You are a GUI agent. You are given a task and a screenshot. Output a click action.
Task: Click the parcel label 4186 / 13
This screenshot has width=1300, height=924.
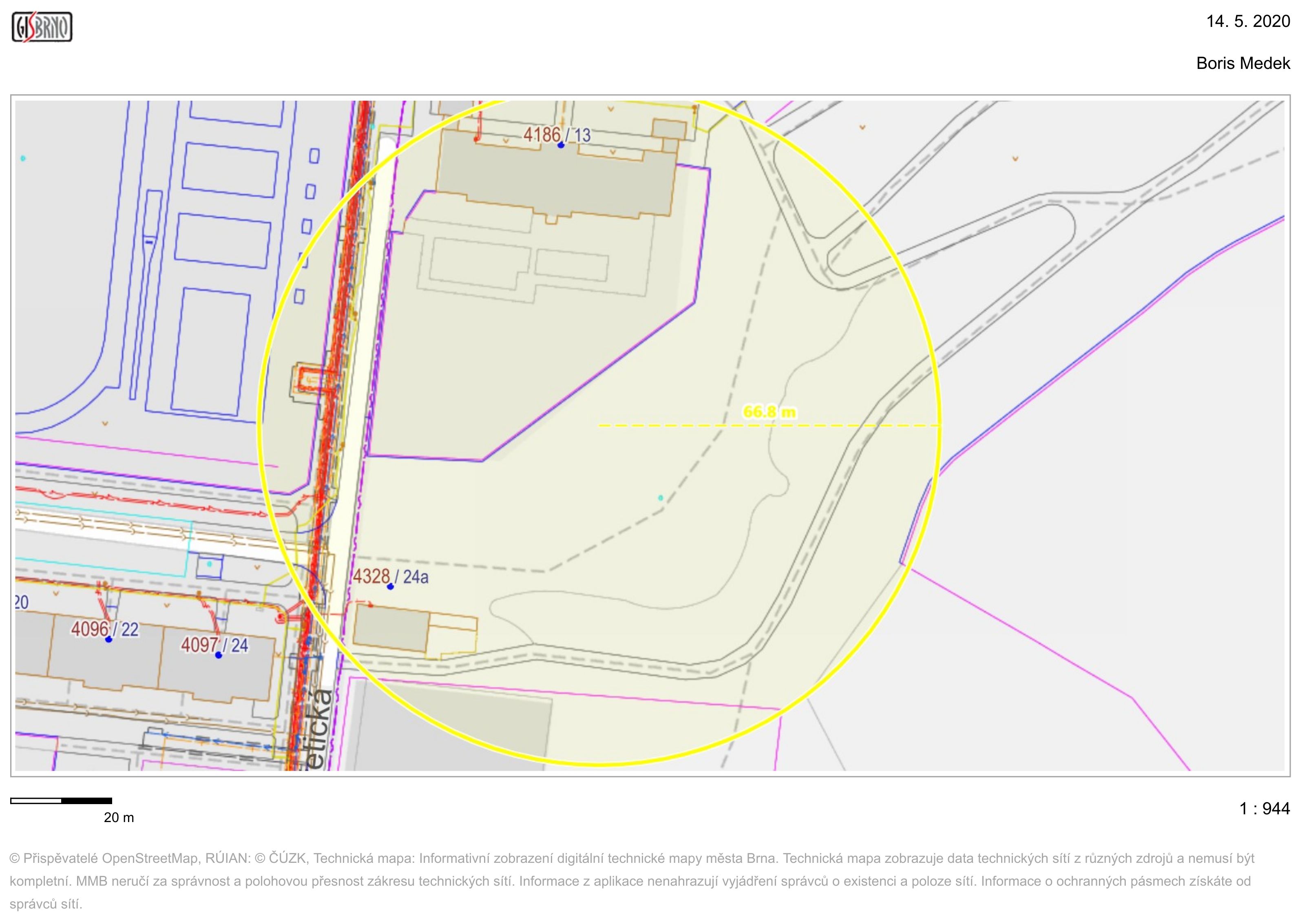[556, 135]
